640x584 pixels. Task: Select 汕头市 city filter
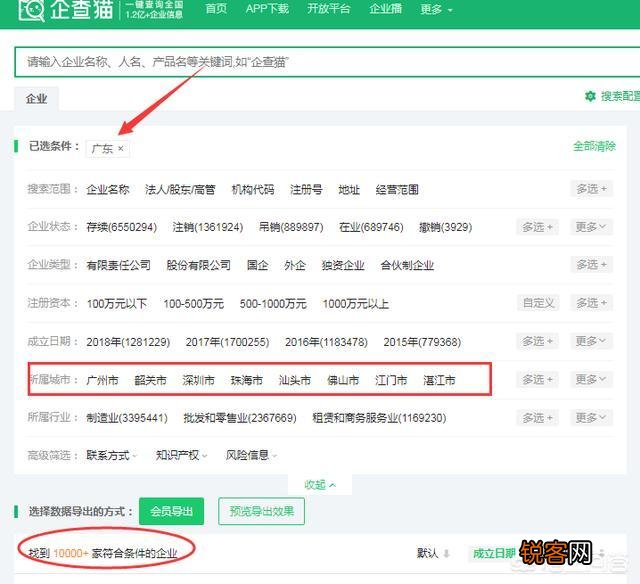tap(295, 380)
